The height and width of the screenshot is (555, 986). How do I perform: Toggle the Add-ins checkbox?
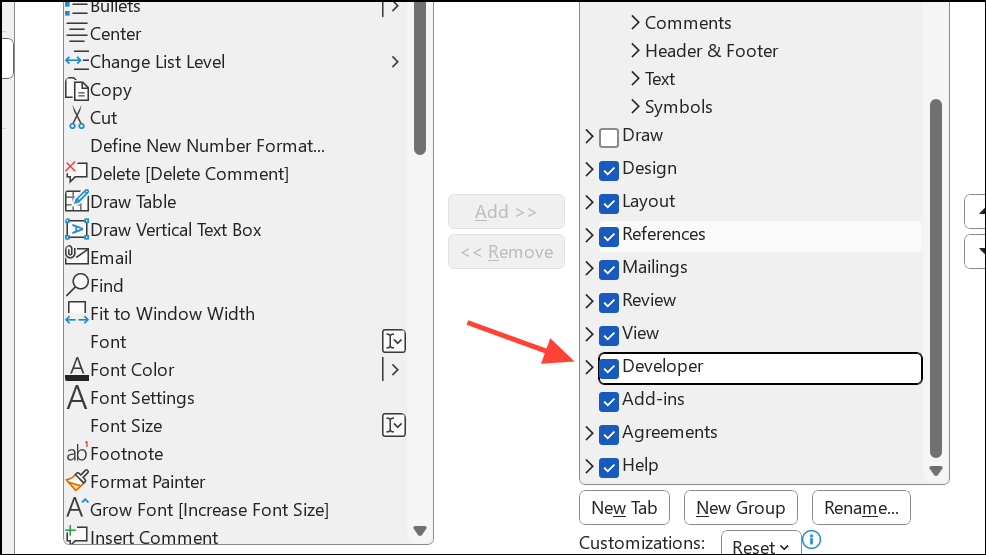tap(609, 401)
